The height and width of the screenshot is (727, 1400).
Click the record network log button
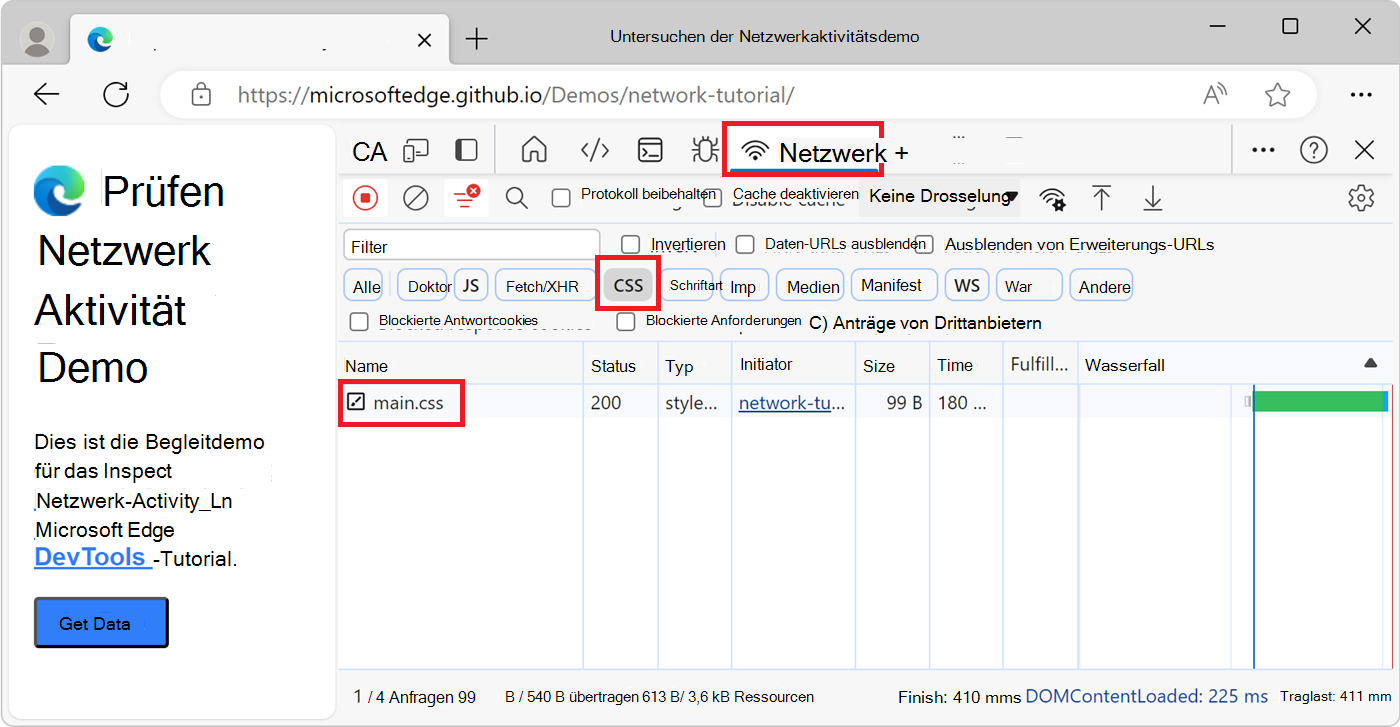[x=365, y=198]
